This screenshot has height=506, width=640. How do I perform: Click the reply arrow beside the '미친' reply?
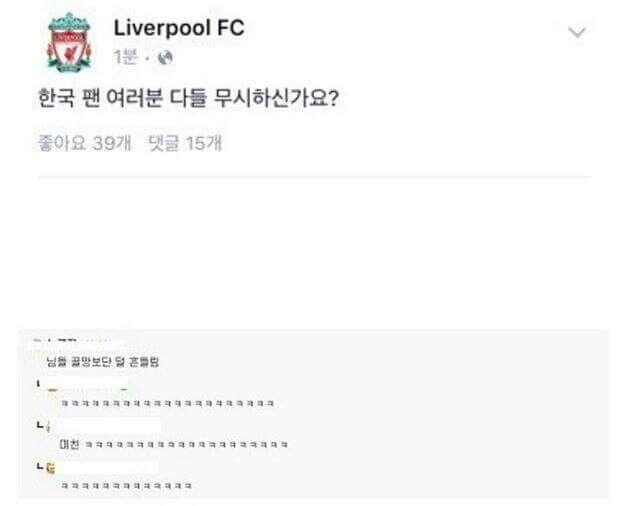39,426
